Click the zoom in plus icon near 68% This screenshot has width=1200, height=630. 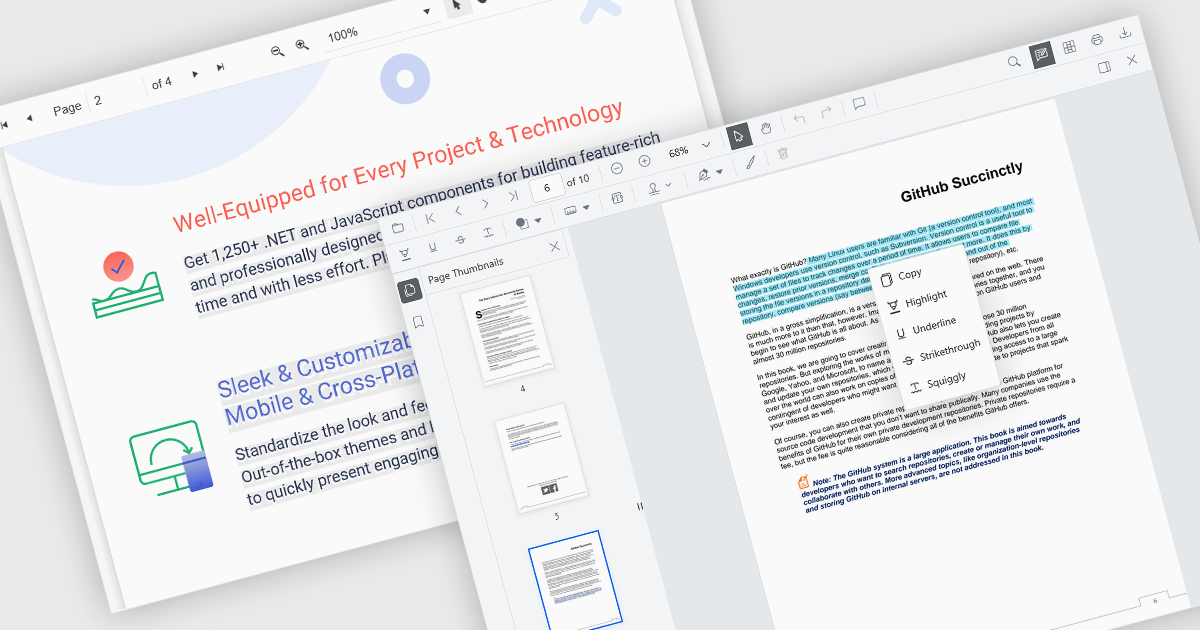pyautogui.click(x=644, y=161)
